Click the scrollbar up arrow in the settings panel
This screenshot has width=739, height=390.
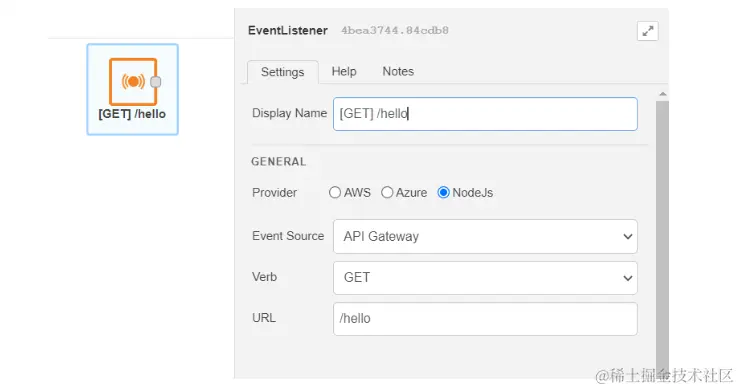point(663,94)
